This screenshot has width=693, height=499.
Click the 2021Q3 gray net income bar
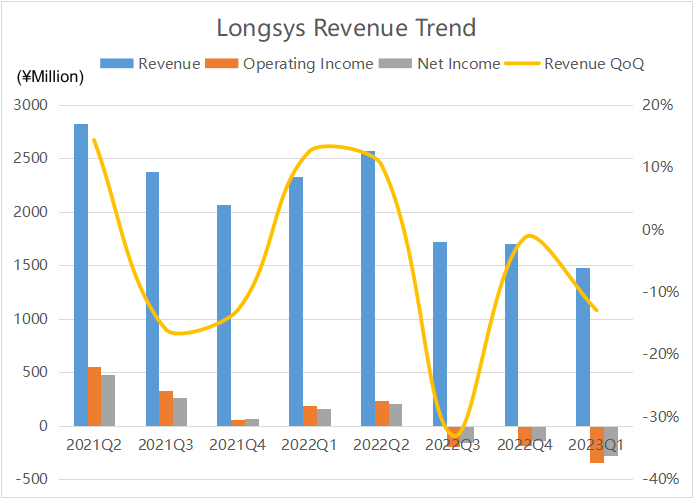tap(180, 412)
